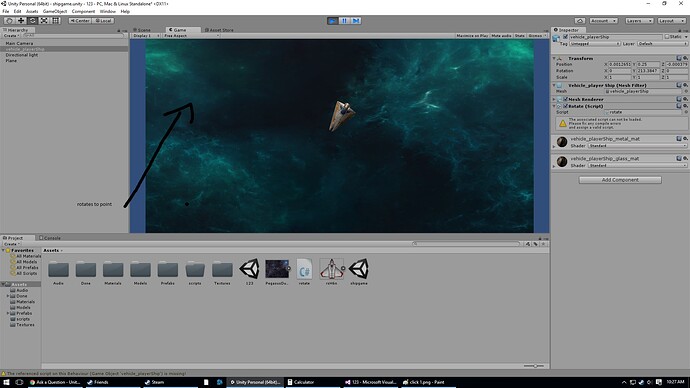Image resolution: width=690 pixels, height=388 pixels.
Task: Pause the game playback
Action: 344,21
